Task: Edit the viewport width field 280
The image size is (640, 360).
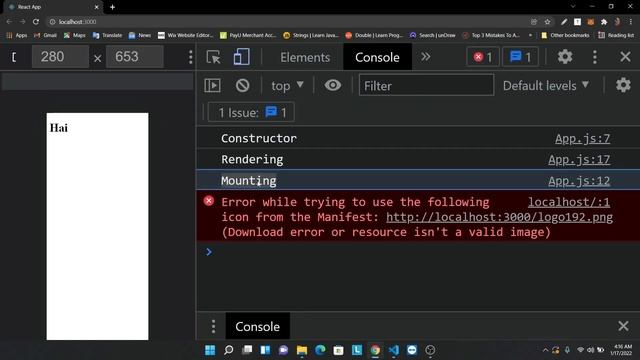Action: point(60,57)
